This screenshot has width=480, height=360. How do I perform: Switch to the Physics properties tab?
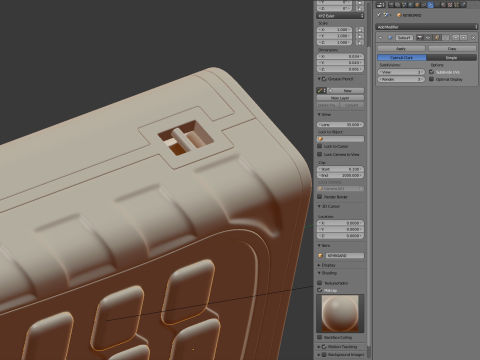click(463, 5)
